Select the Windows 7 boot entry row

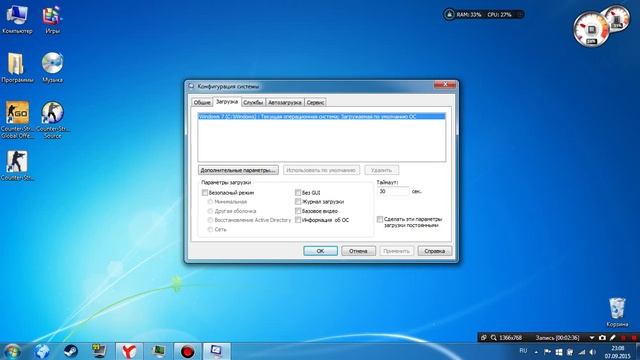coord(322,116)
